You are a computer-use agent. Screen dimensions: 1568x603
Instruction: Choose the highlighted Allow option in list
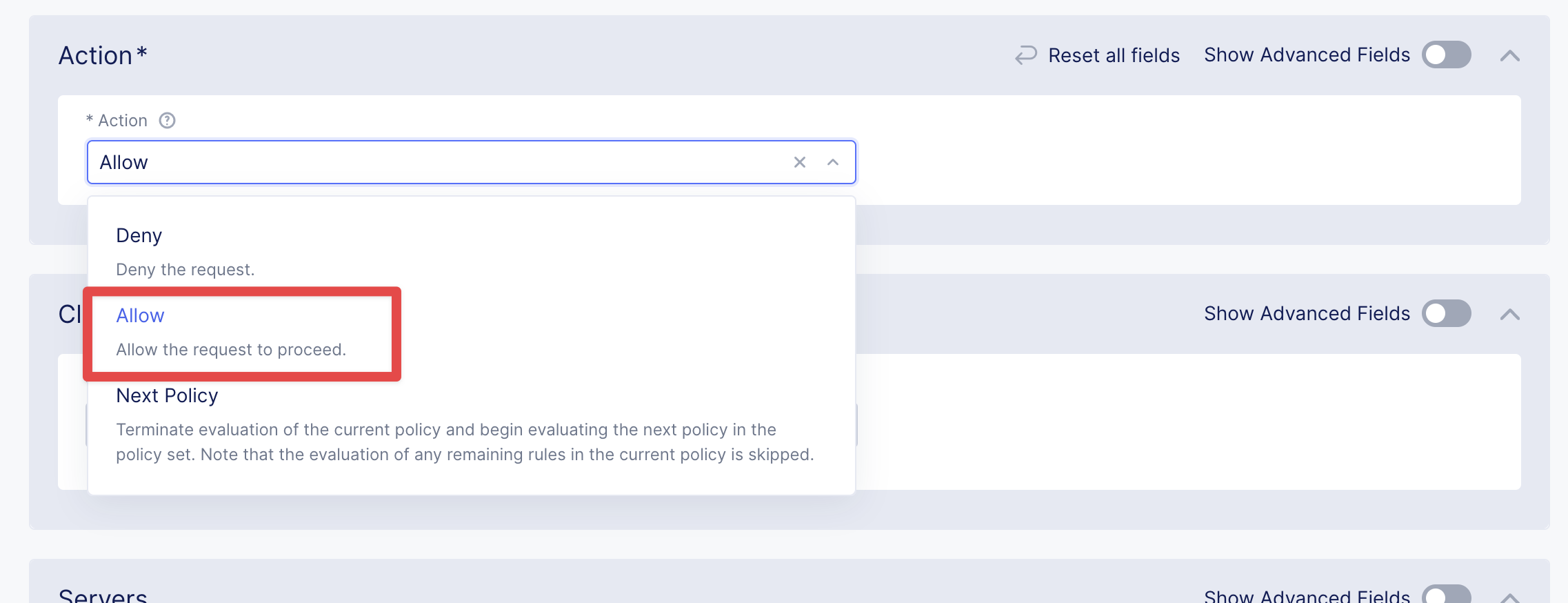tap(141, 316)
